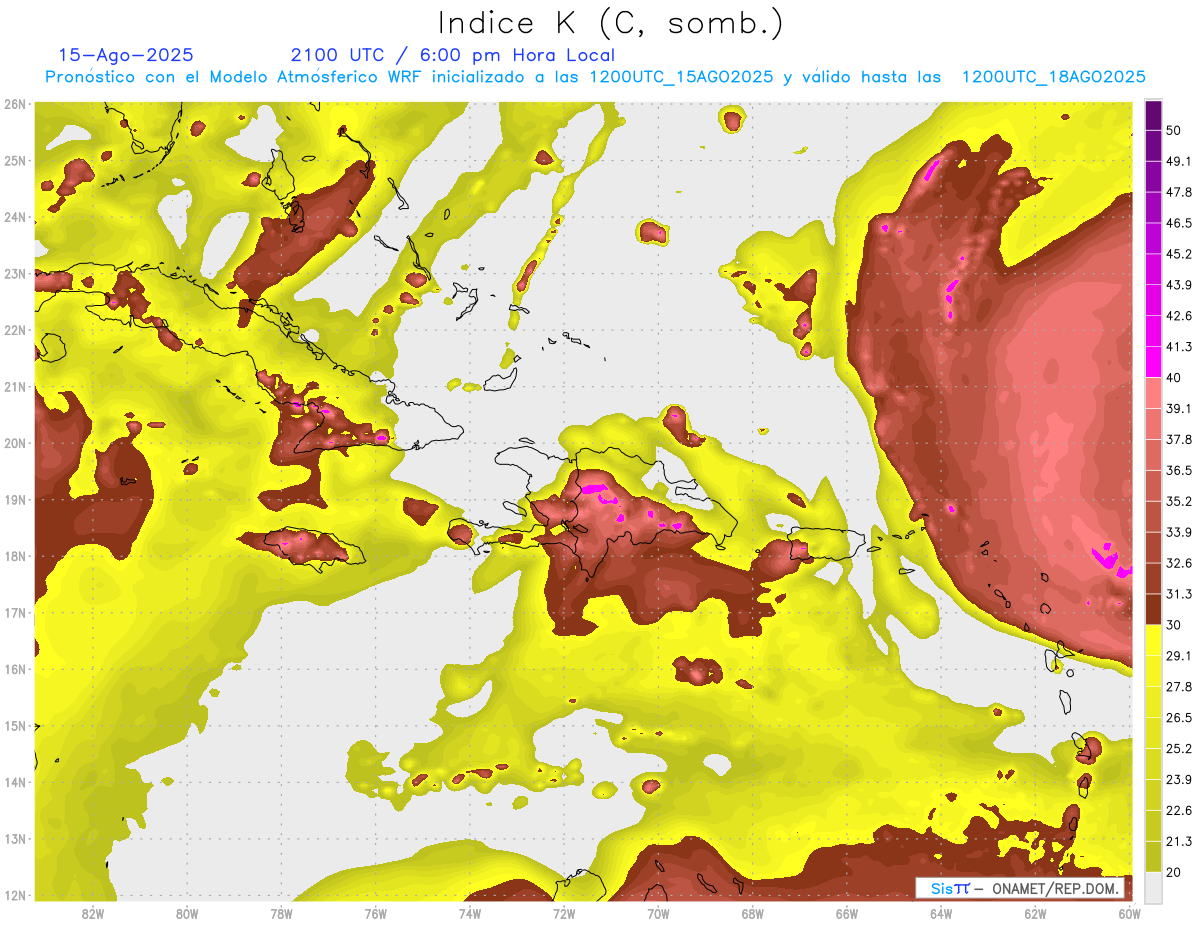1200x927 pixels.
Task: Click the colorbar value 37.8
Action: click(1178, 439)
